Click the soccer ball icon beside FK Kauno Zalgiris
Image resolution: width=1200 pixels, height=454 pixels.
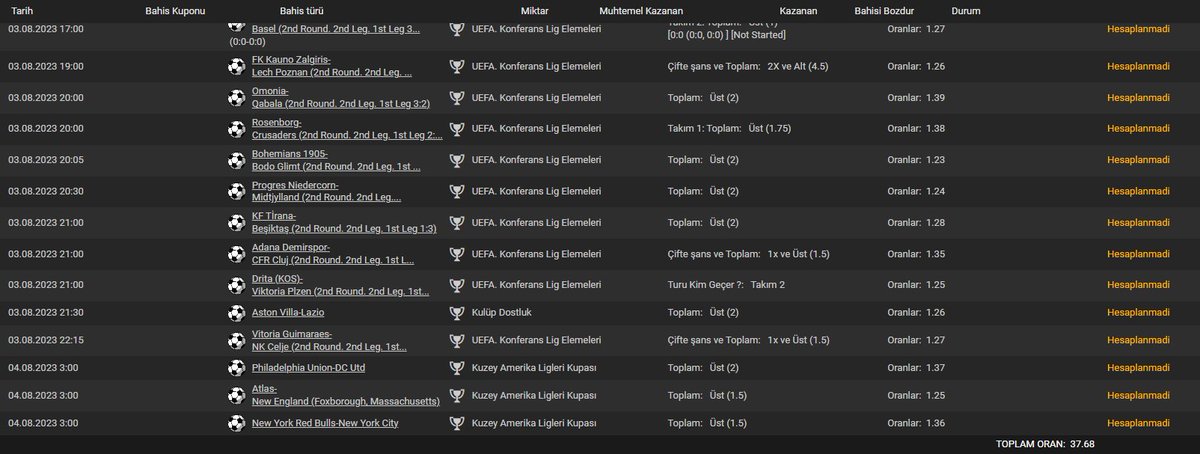236,67
